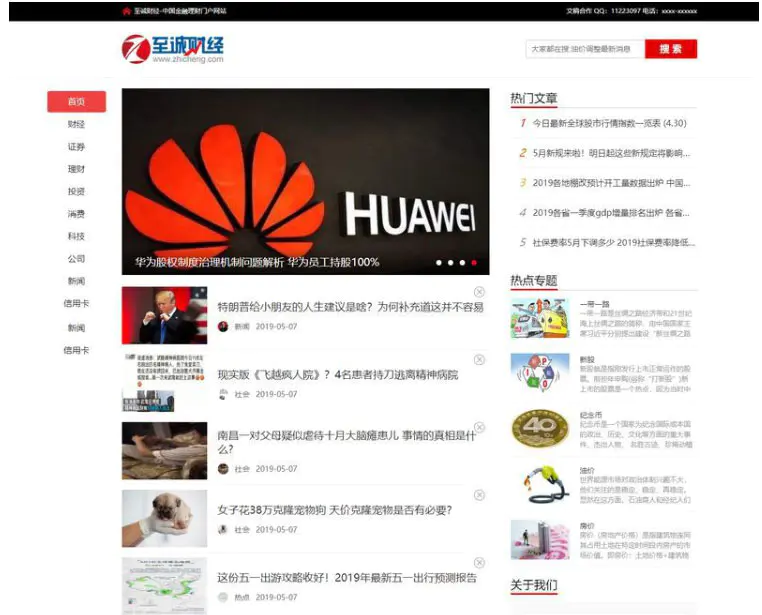Open the 科技 category in sidebar

(x=76, y=237)
